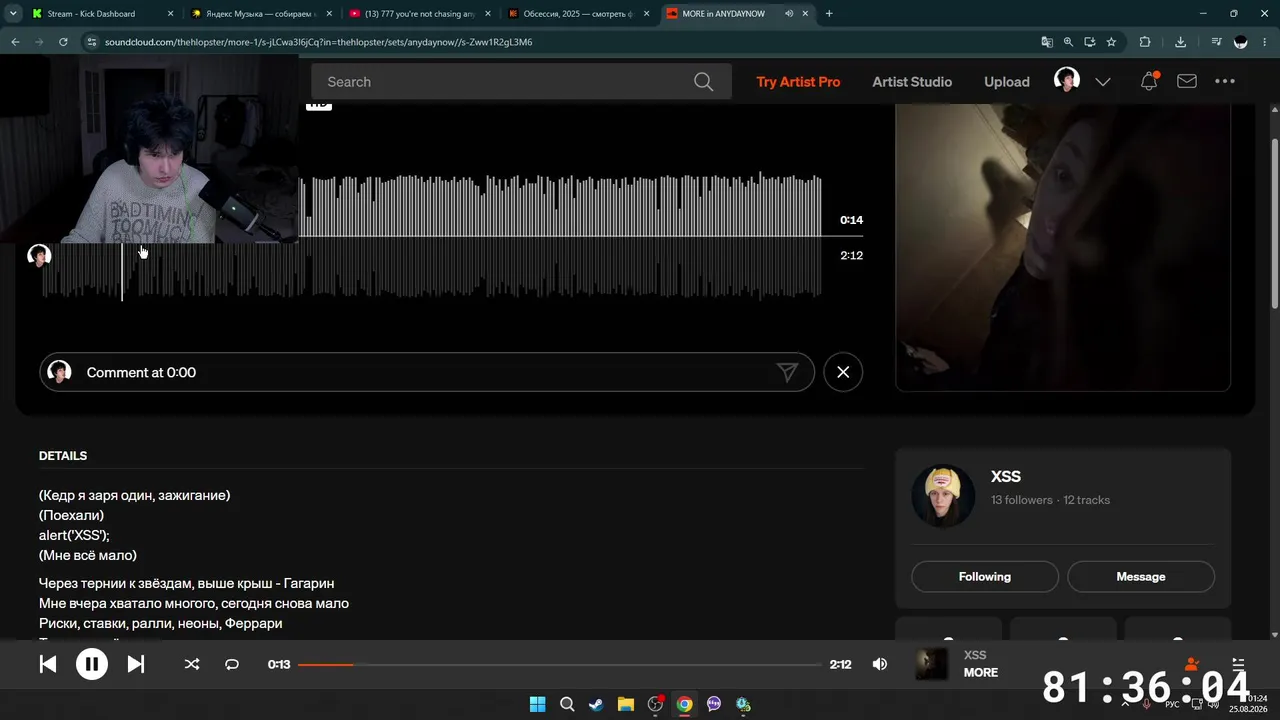Click the address bar URL
Viewport: 1280px width, 720px height.
pyautogui.click(x=318, y=42)
